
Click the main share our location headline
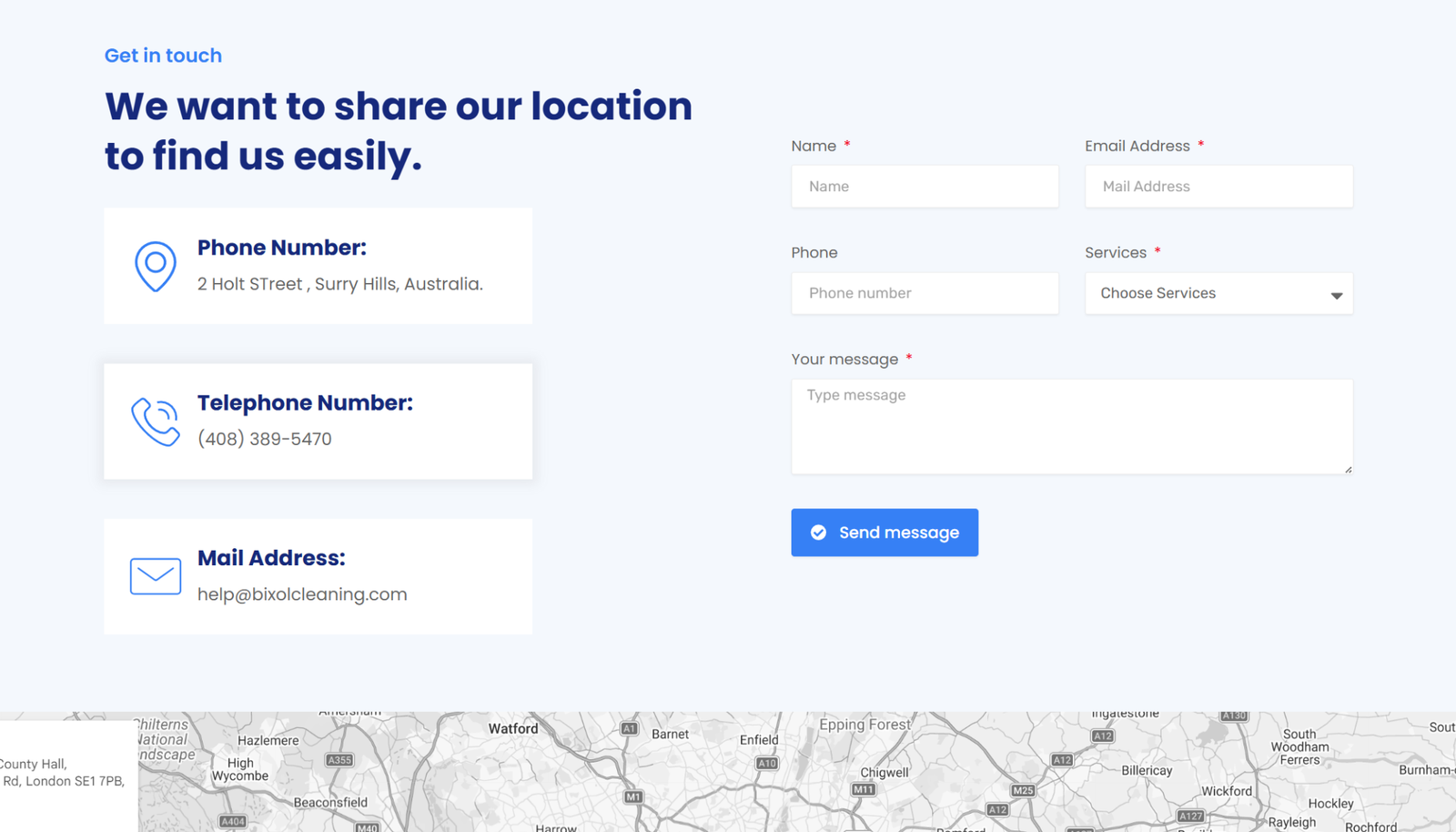399,131
